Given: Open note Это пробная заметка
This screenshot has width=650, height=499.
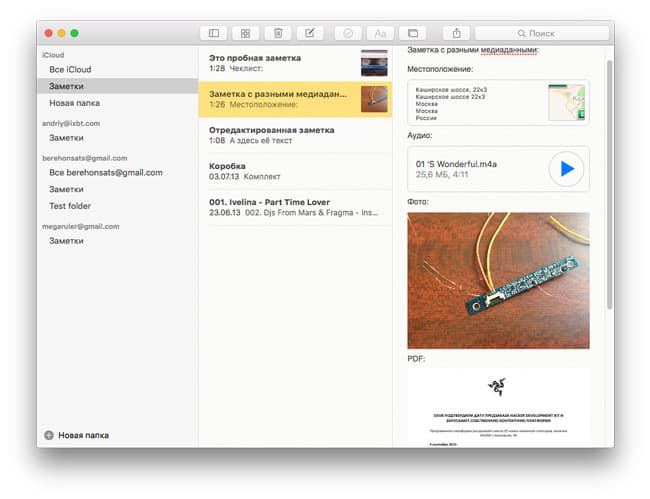Looking at the screenshot, I should click(x=295, y=63).
